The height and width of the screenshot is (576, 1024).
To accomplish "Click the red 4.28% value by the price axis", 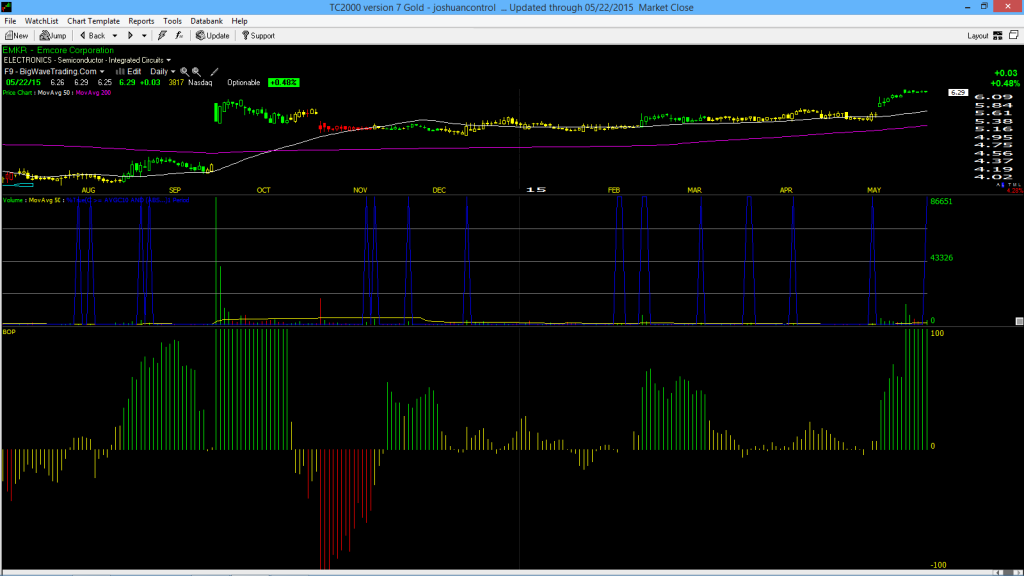I will click(1015, 191).
